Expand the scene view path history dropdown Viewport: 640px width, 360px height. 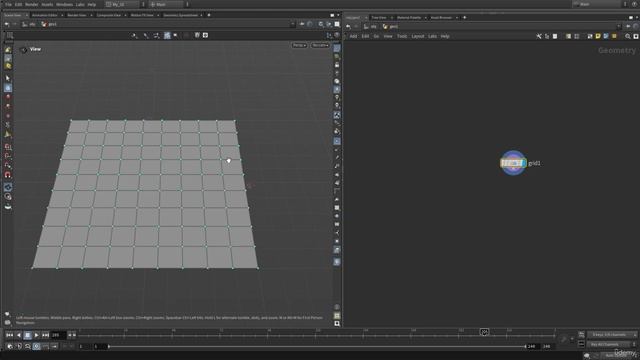click(293, 24)
